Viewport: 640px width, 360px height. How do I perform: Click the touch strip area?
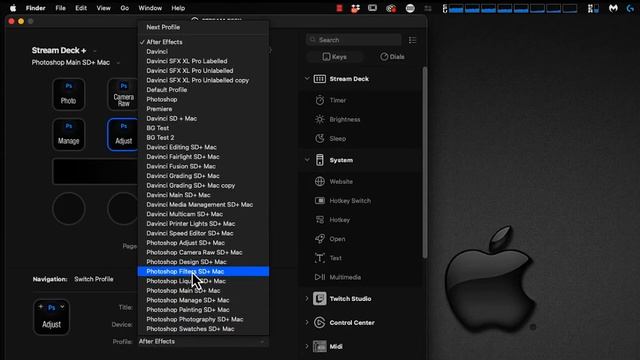[95, 171]
